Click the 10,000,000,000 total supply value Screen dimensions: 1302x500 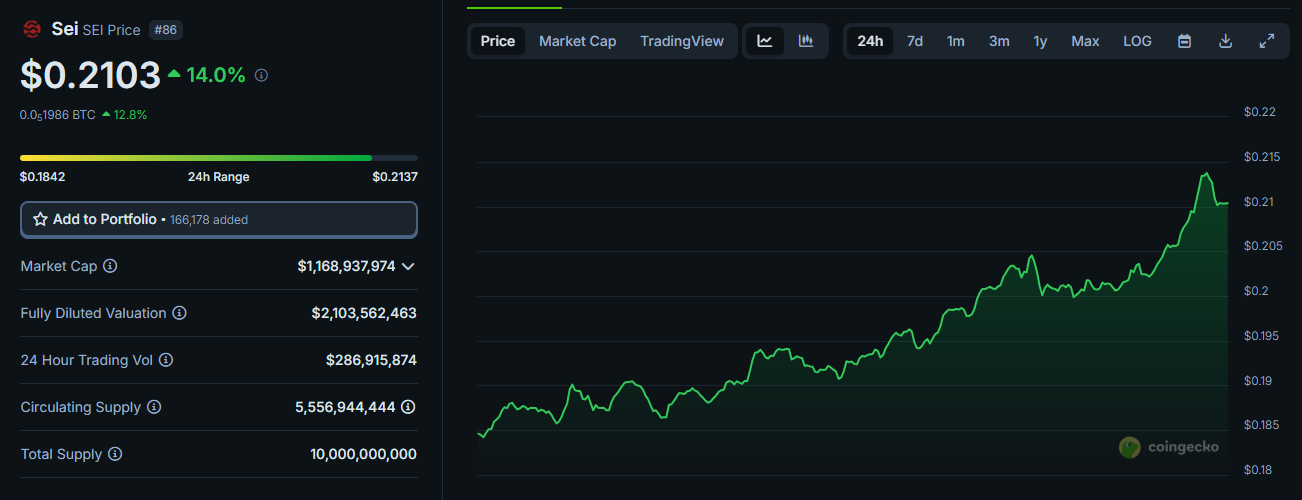pyautogui.click(x=363, y=454)
